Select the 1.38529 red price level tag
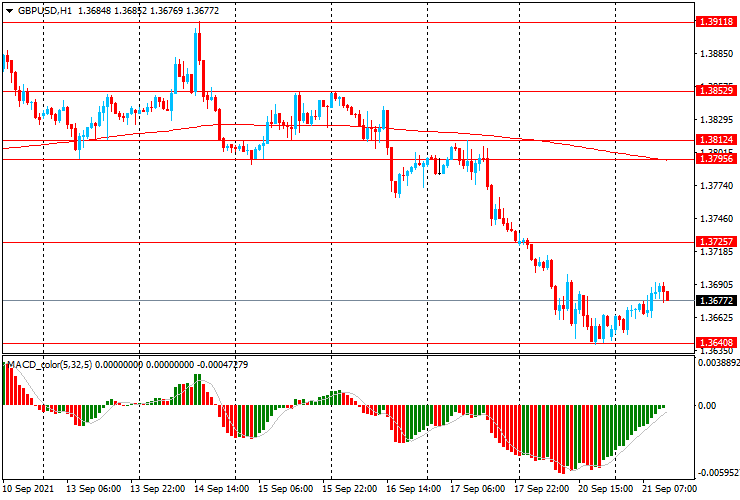Screen dimensions: 740x500 (x=716, y=91)
